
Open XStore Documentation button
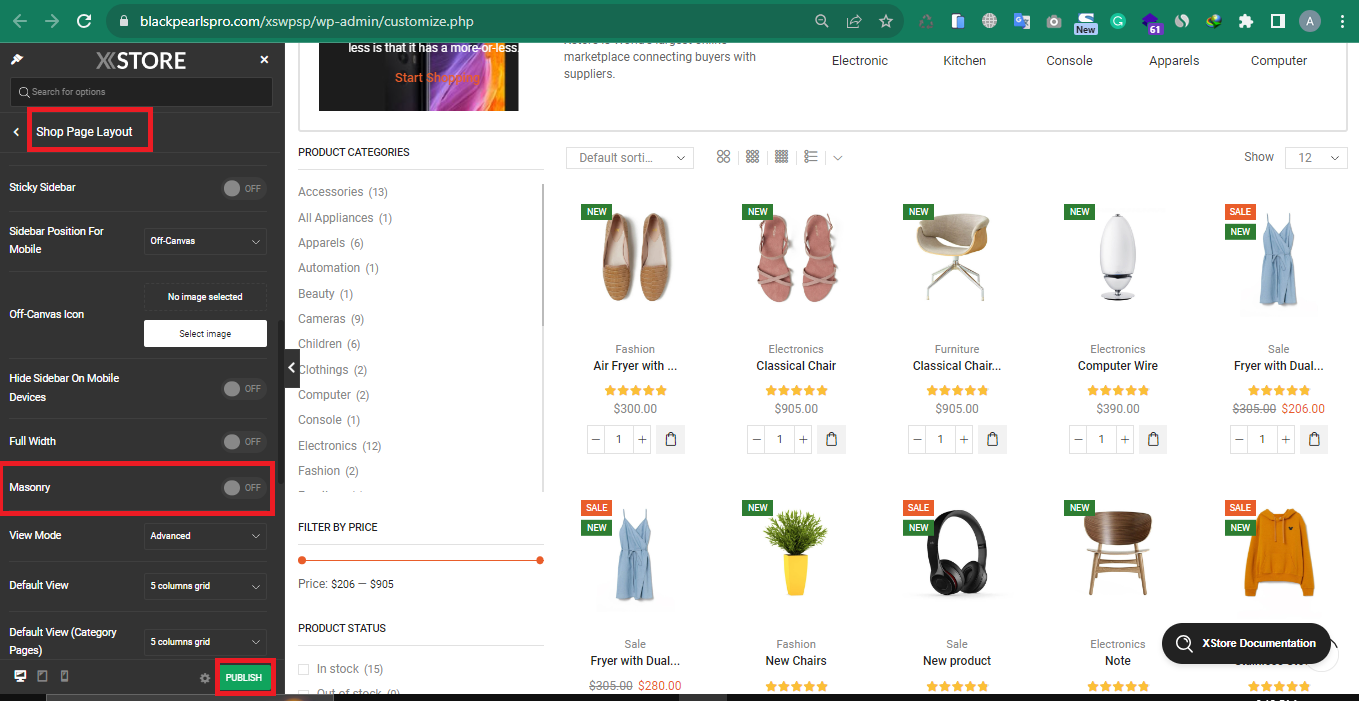pyautogui.click(x=1246, y=643)
